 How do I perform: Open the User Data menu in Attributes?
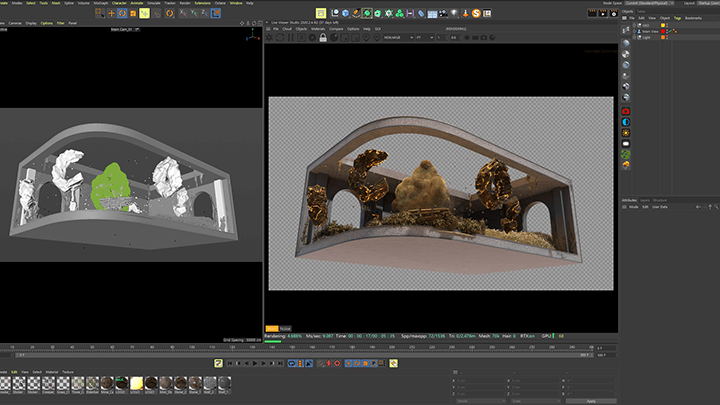point(660,207)
